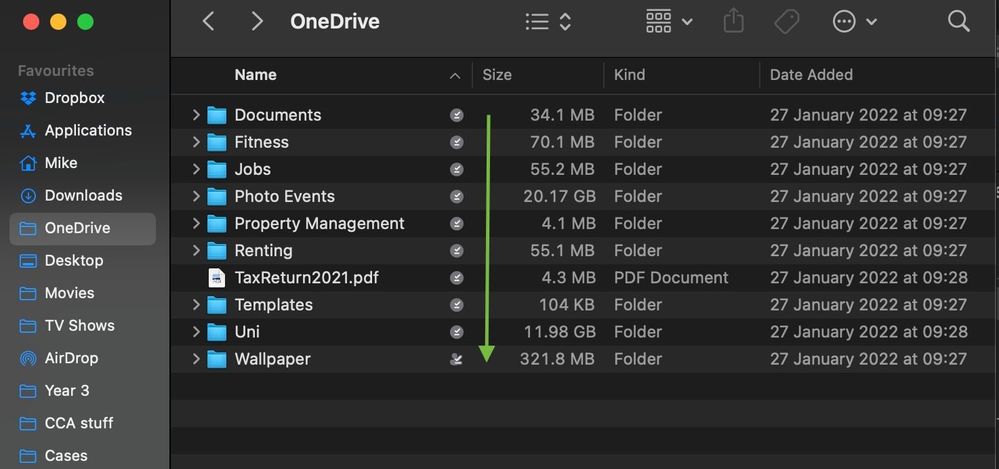Sort by the Size column header
Screen dimensions: 999x469
[497, 75]
